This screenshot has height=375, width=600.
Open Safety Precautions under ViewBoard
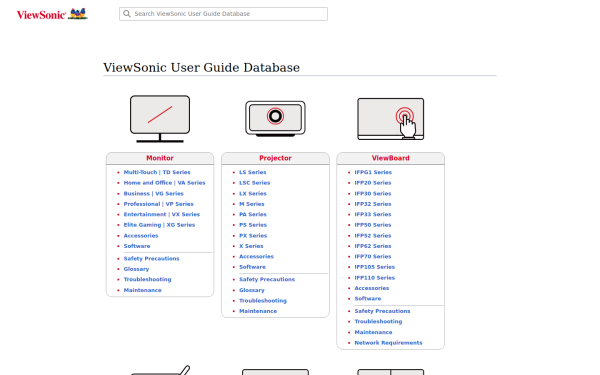[x=382, y=311]
